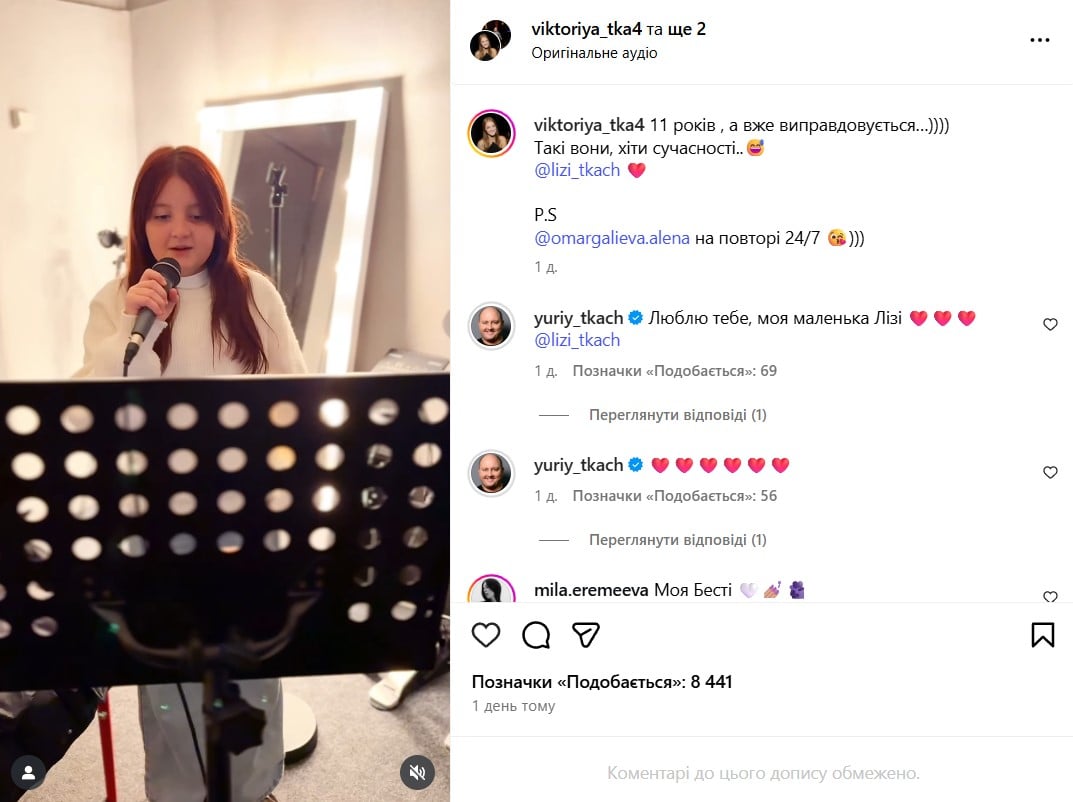The height and width of the screenshot is (802, 1073).
Task: Open the @omargalieva.alena mention link
Action: coord(612,238)
